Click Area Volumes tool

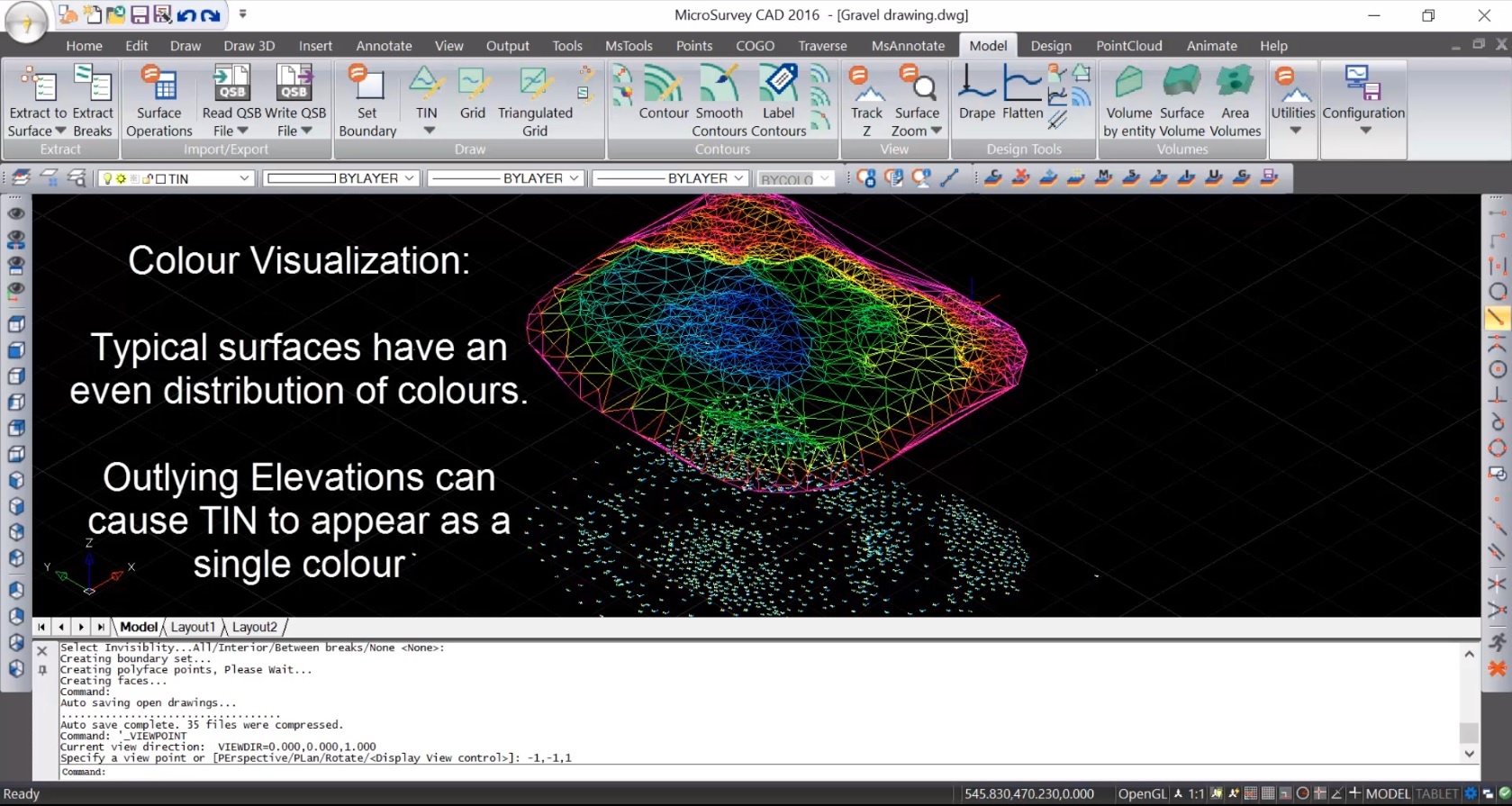click(x=1236, y=101)
